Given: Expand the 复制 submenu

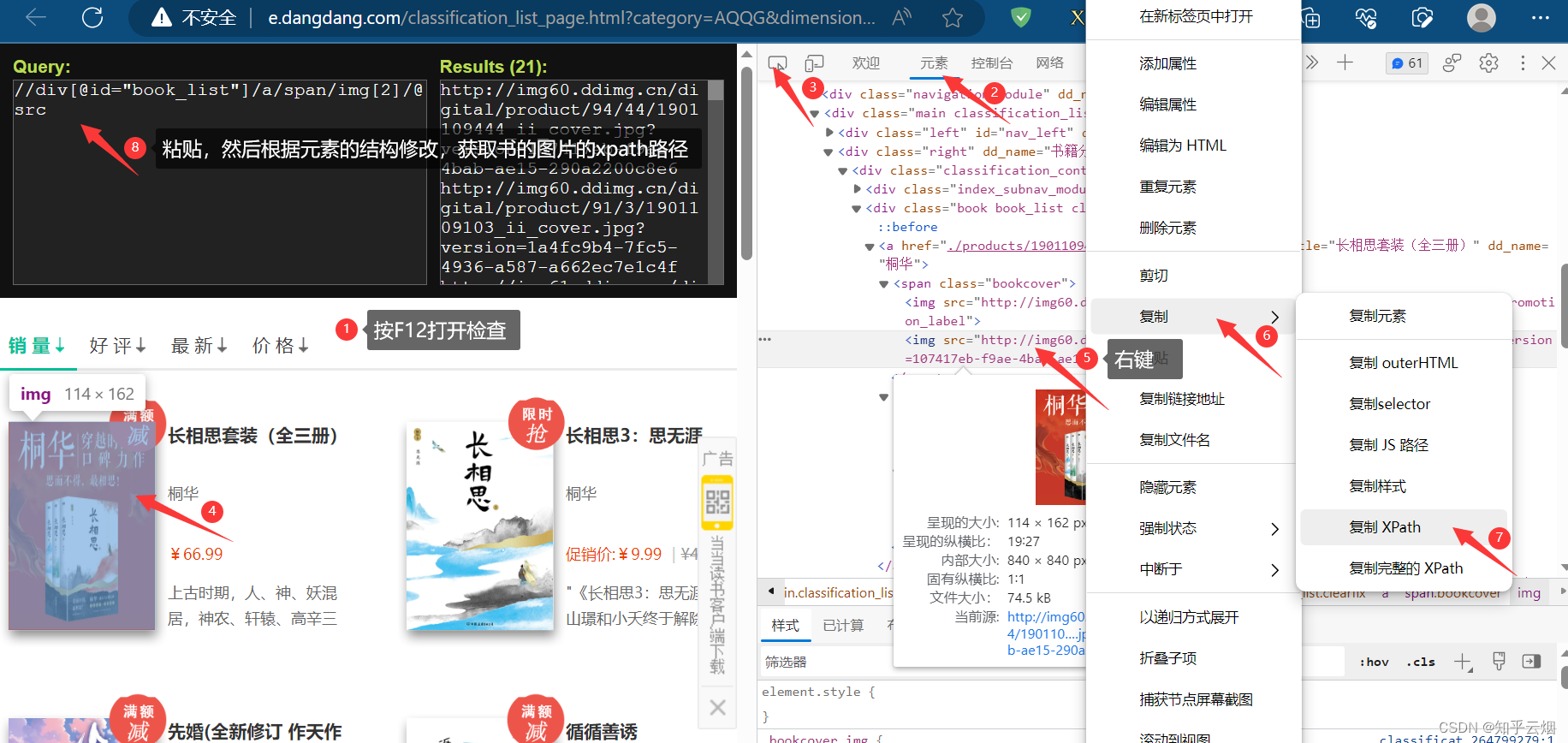Looking at the screenshot, I should coord(1194,317).
